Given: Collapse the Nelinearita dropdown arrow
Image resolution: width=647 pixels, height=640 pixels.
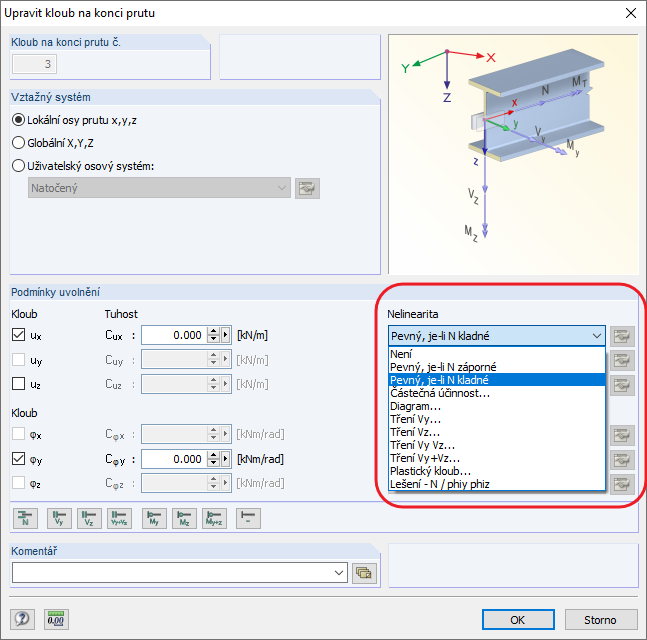Looking at the screenshot, I should pos(597,336).
